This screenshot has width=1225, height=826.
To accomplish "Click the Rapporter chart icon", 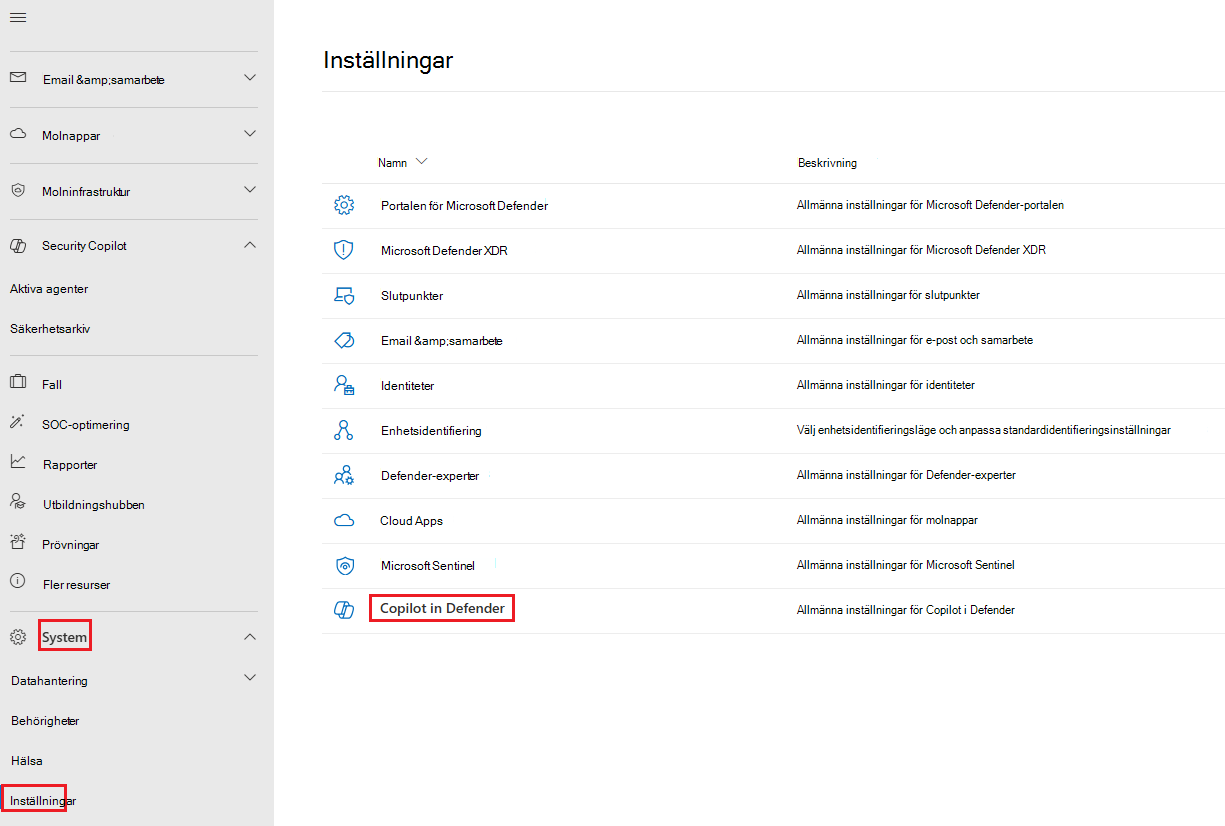I will pos(18,462).
